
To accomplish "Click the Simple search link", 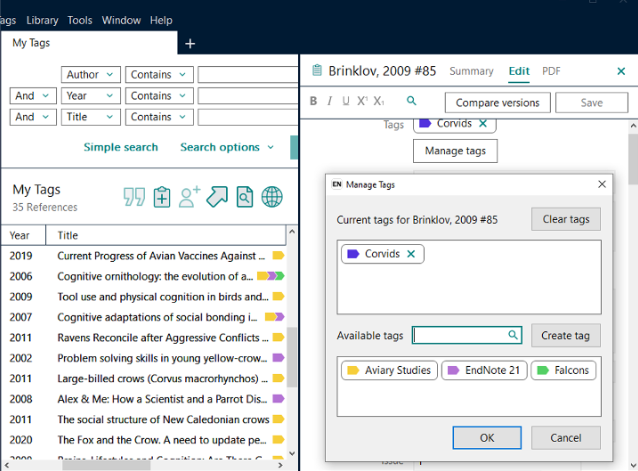I will [120, 147].
